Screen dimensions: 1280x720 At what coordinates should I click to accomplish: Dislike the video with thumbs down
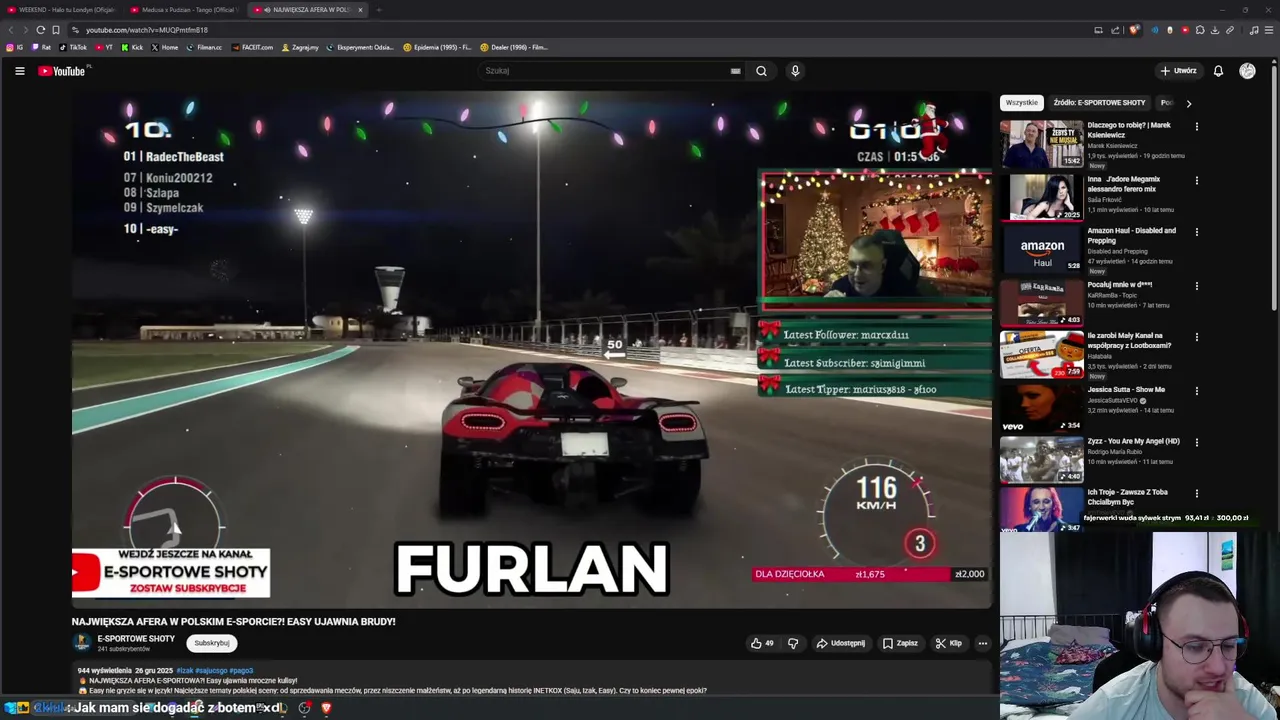(793, 643)
